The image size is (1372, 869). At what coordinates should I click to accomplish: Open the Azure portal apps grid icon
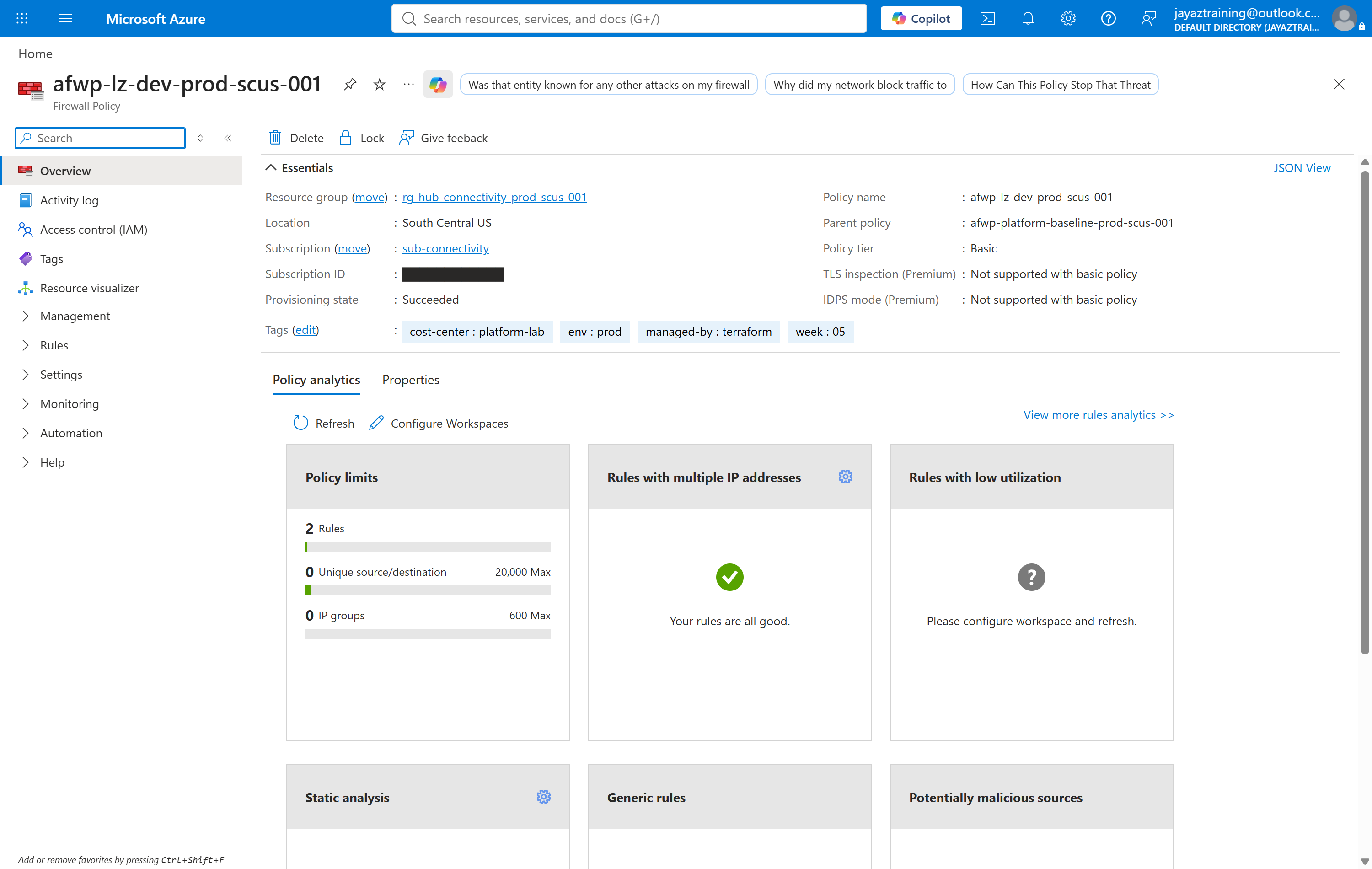click(21, 18)
